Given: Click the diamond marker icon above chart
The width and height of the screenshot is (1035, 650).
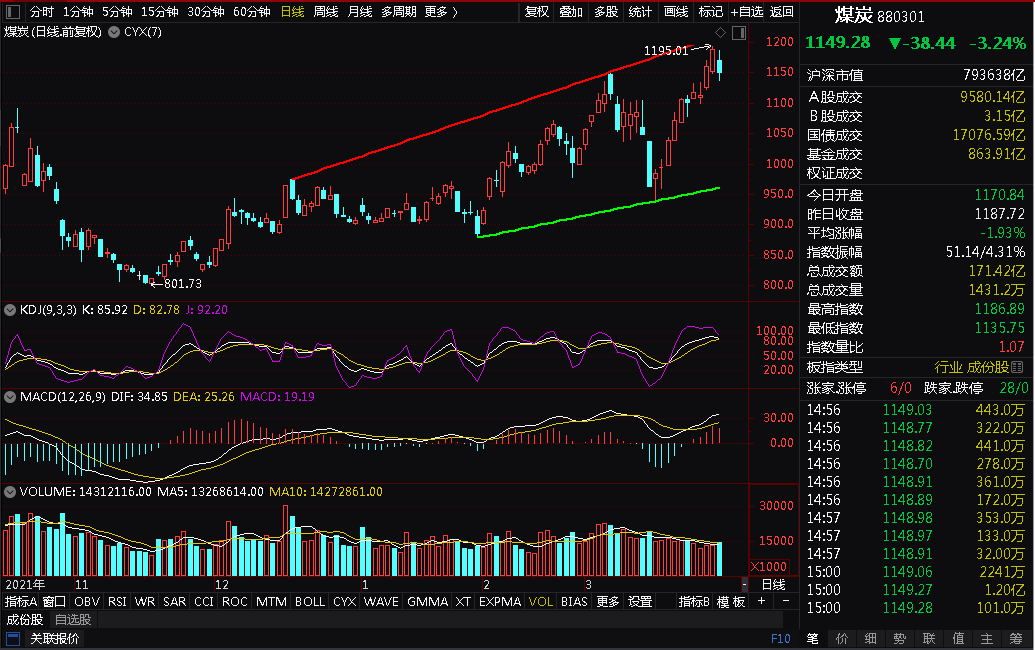Looking at the screenshot, I should click(720, 32).
